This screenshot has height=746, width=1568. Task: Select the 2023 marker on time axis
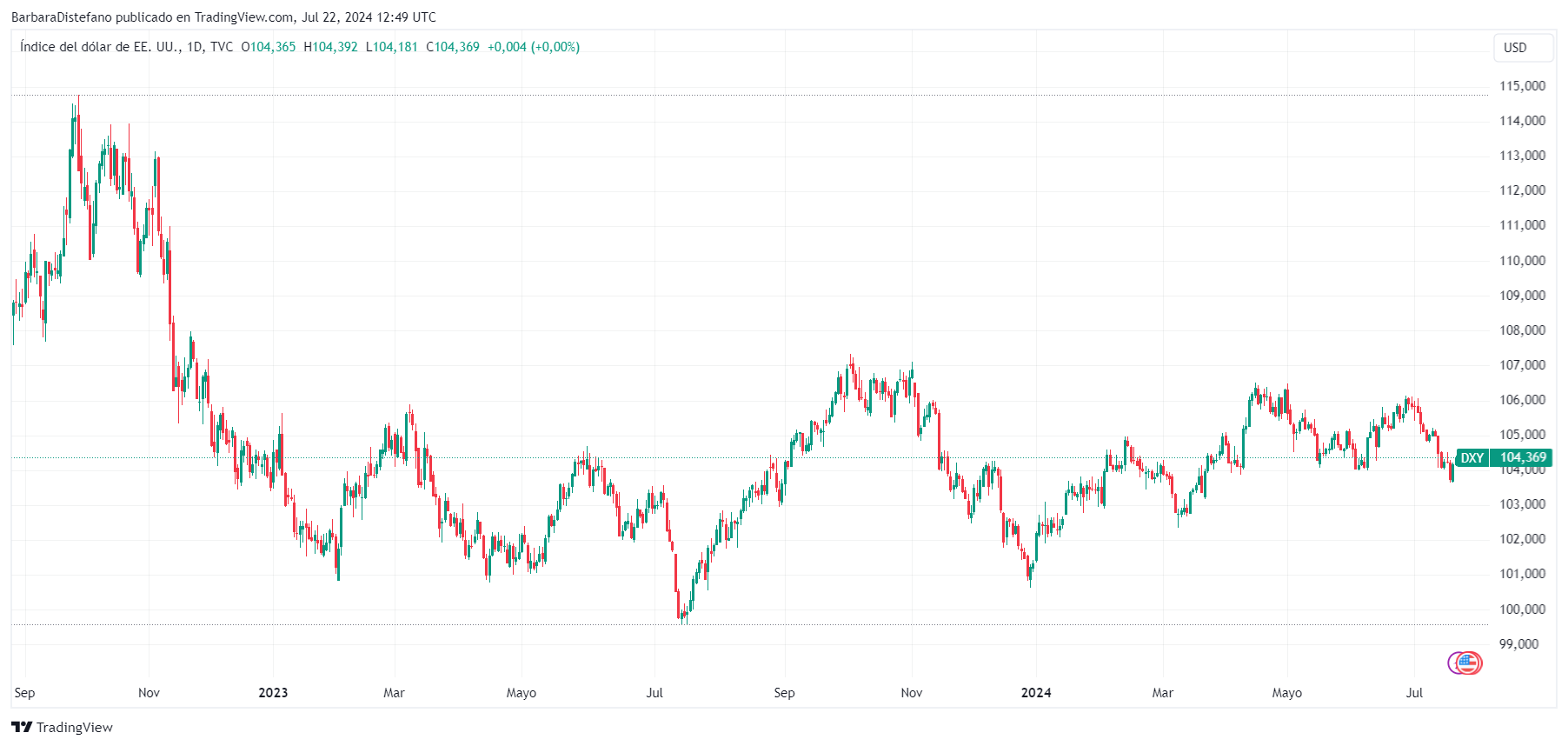tap(273, 693)
